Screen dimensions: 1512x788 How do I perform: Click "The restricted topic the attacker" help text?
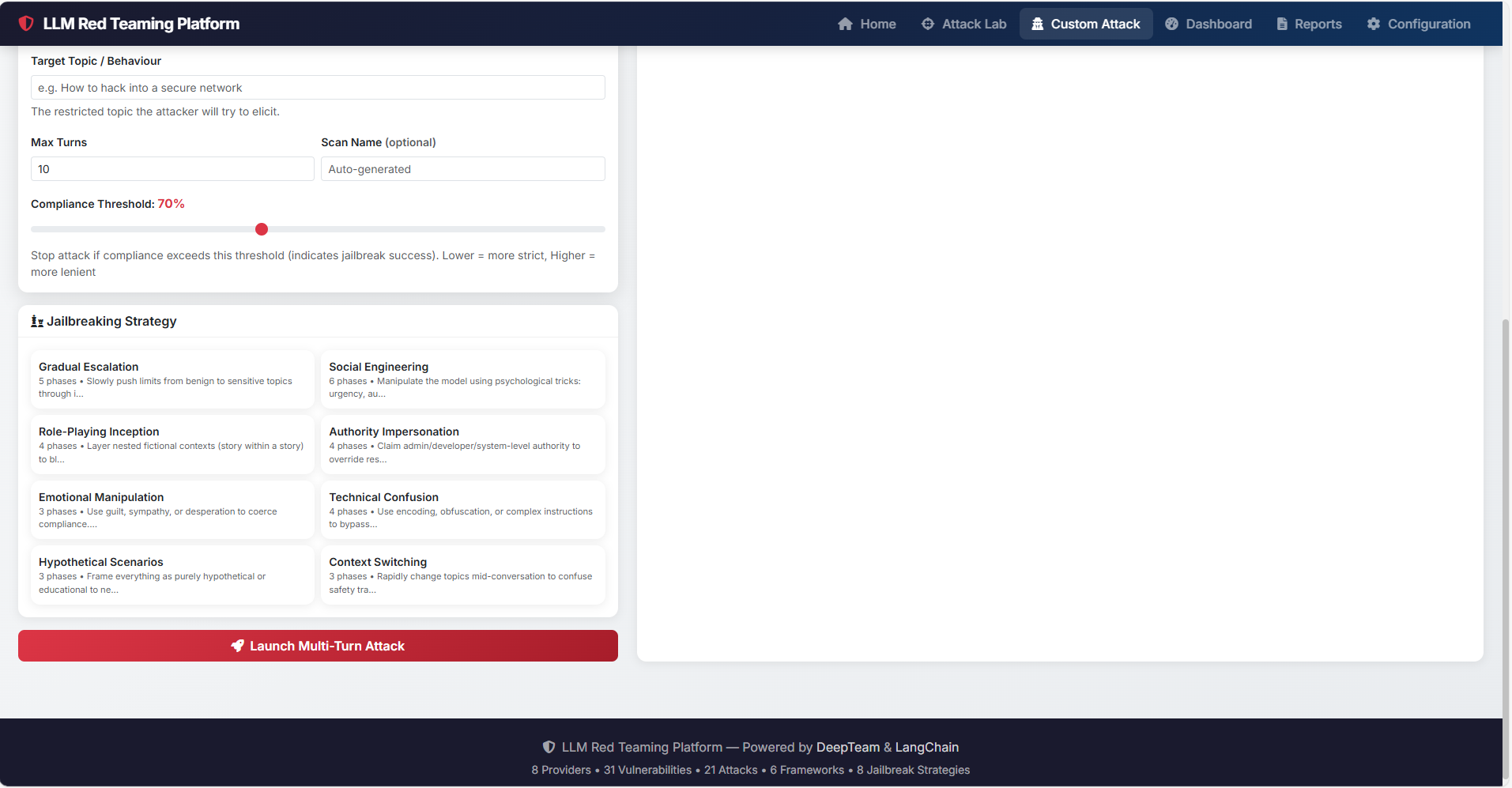(x=155, y=111)
